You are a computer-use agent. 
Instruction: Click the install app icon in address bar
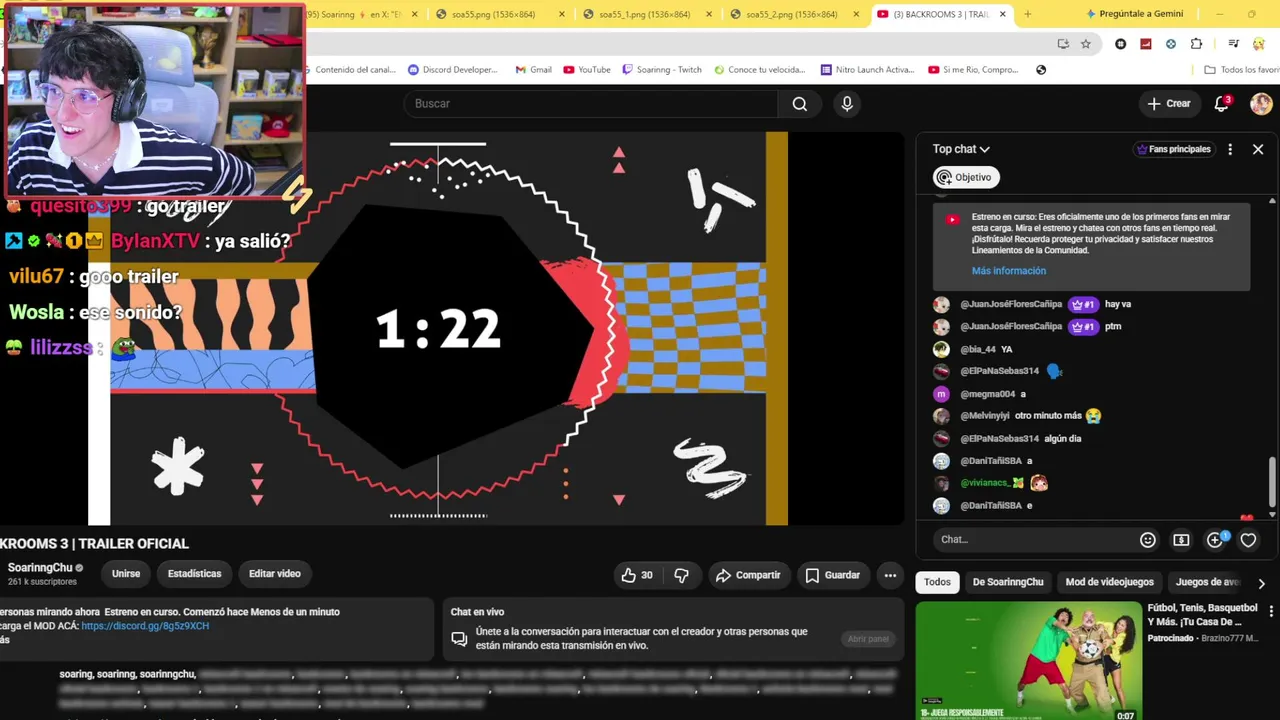point(1063,44)
